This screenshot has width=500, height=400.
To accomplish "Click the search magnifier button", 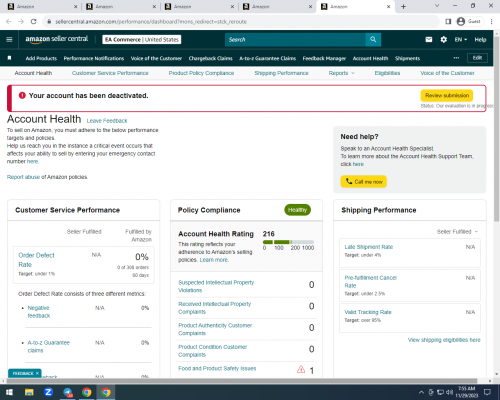I will click(373, 39).
